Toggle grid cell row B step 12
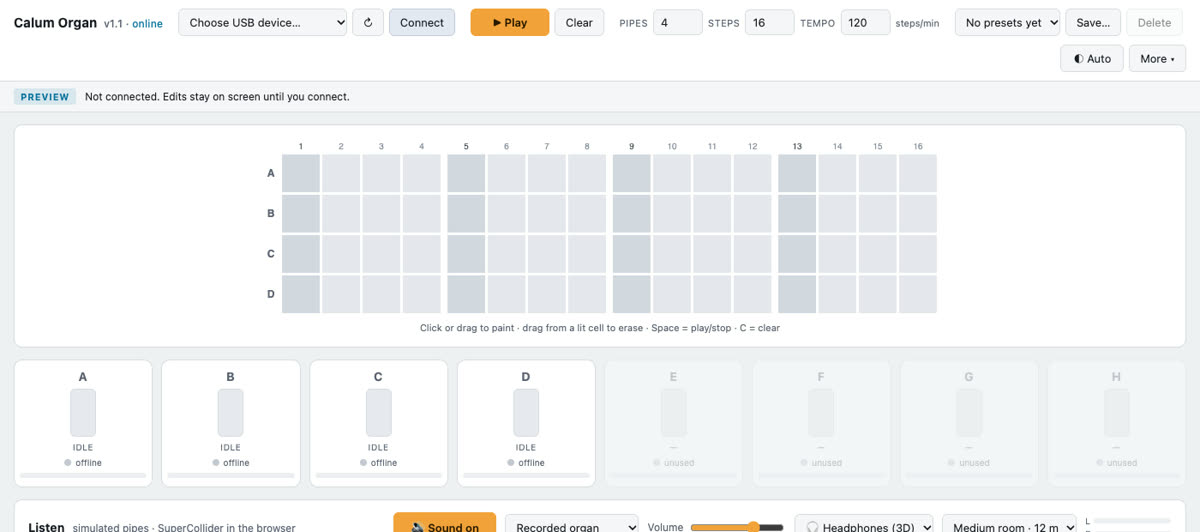 coord(752,213)
